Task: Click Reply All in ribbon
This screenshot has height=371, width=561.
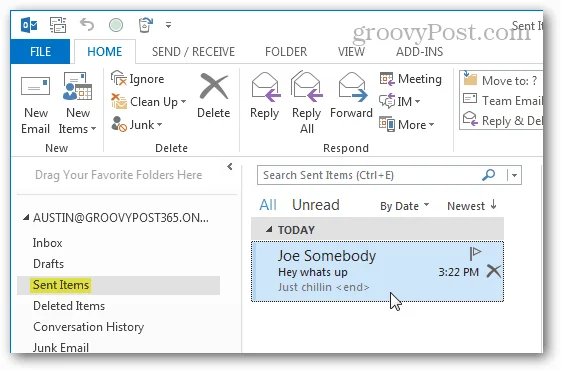Action: pyautogui.click(x=307, y=103)
